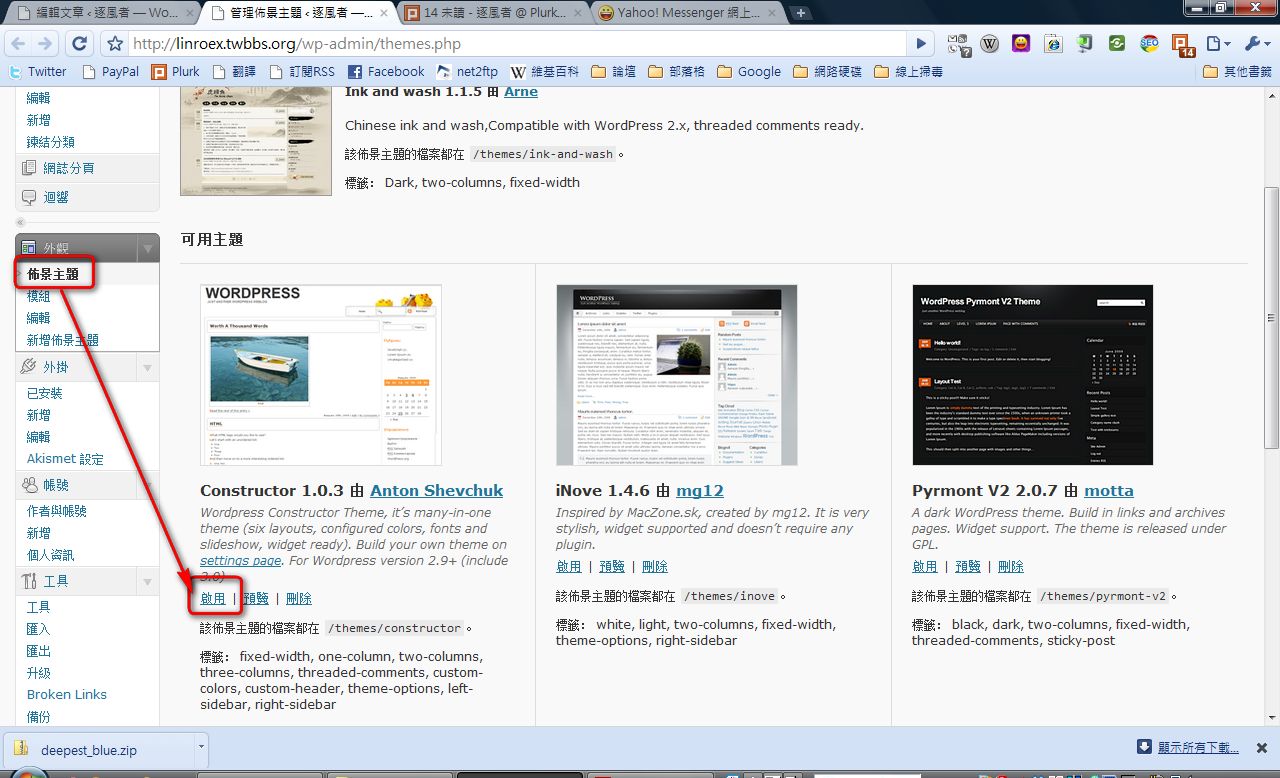Collapse the 帳號 section arrow
The width and height of the screenshot is (1280, 778).
tap(148, 485)
